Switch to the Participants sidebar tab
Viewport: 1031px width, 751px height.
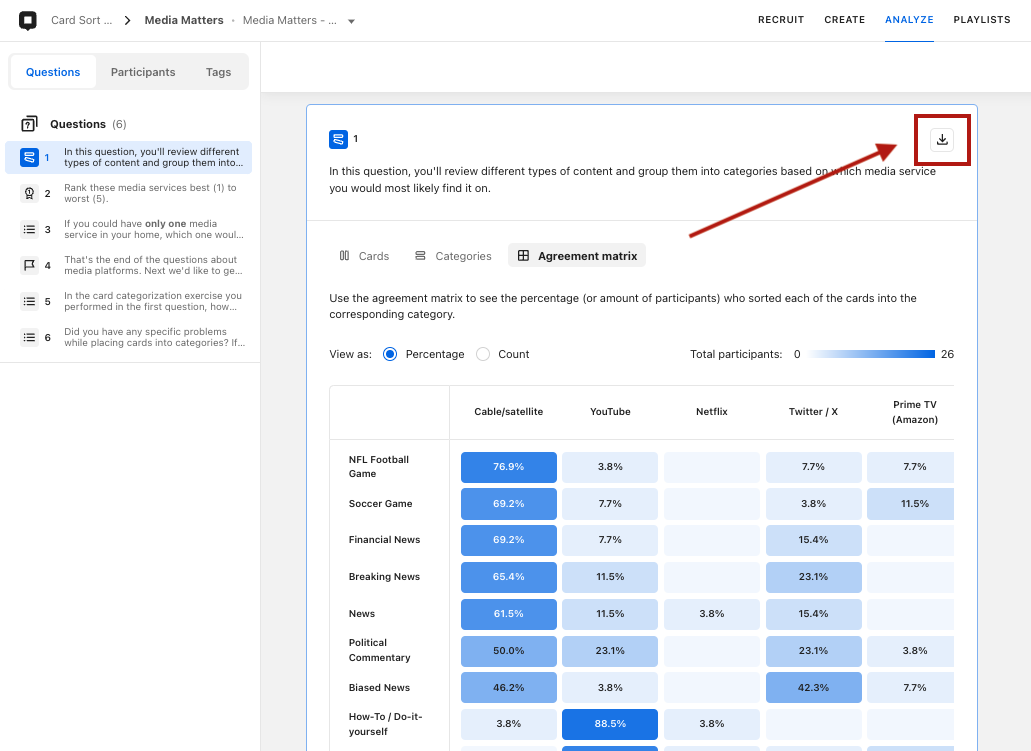143,72
